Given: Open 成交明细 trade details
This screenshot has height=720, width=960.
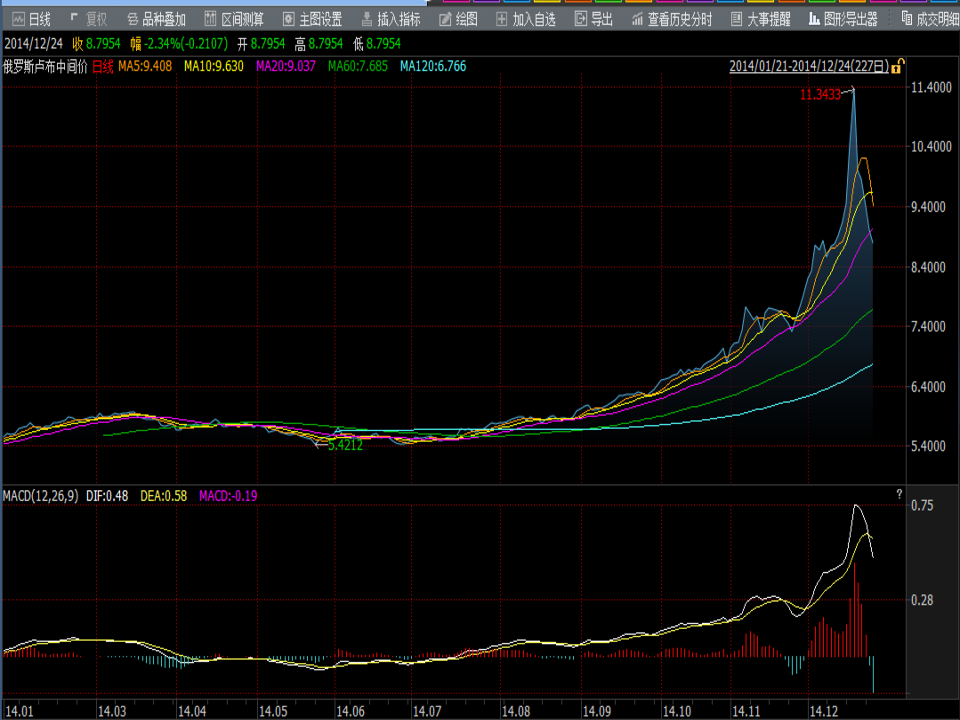Looking at the screenshot, I should 930,20.
